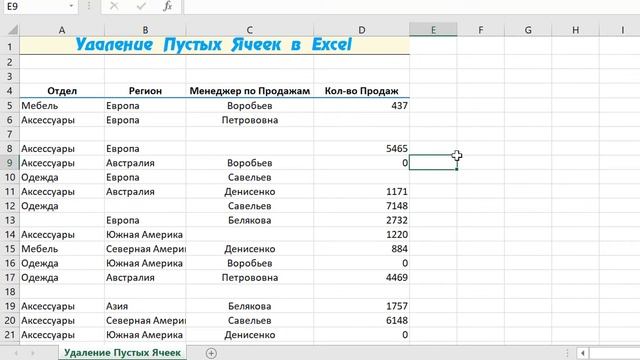Open the Name Box dropdown arrow
Viewport: 640px width, 360px height.
tap(71, 6)
